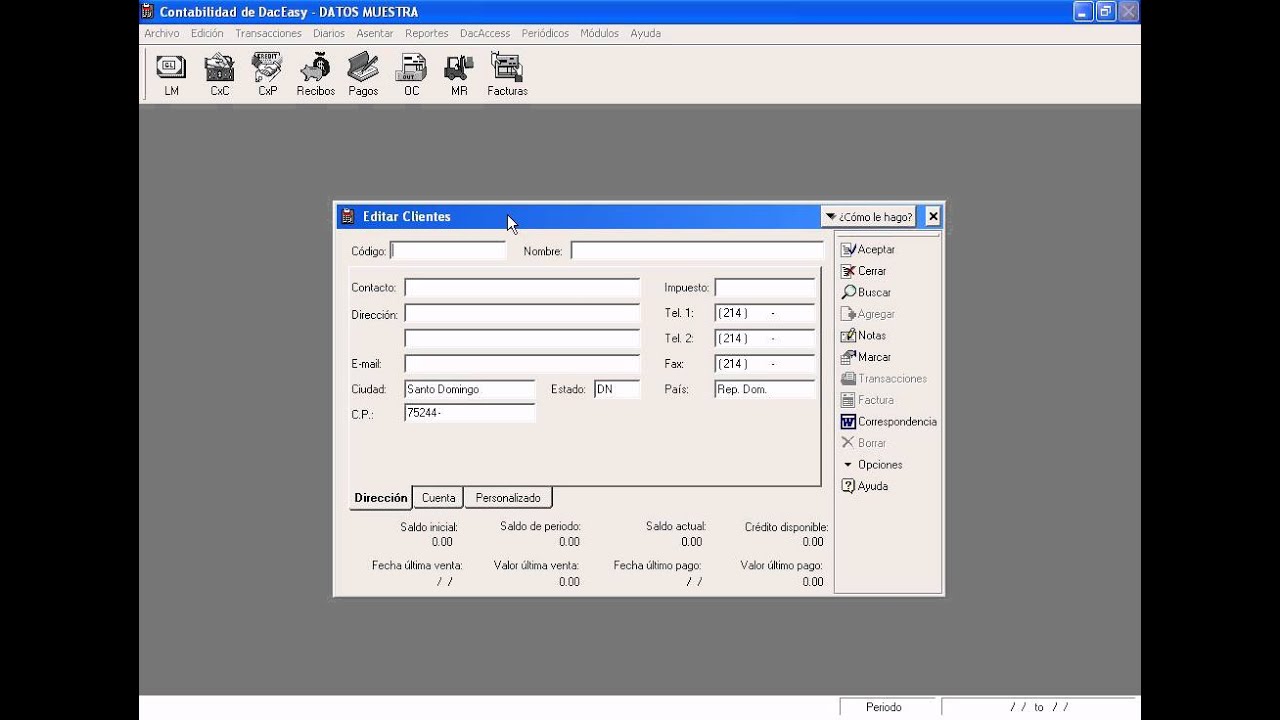This screenshot has height=720, width=1280.
Task: Open the MR toolbar icon
Action: click(x=459, y=75)
